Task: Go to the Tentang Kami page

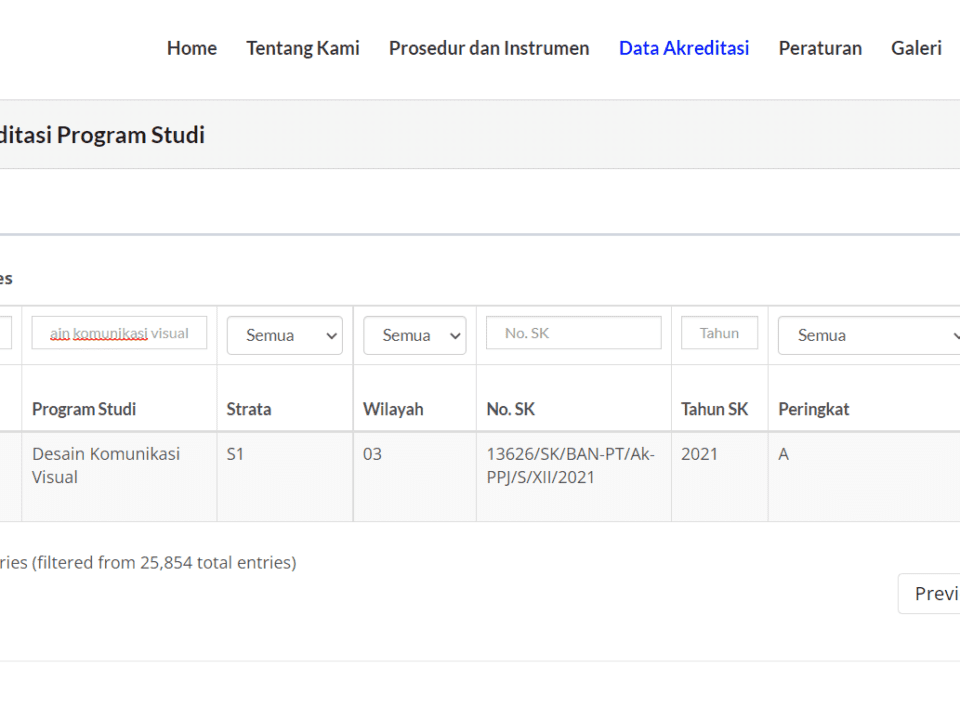Action: [302, 48]
